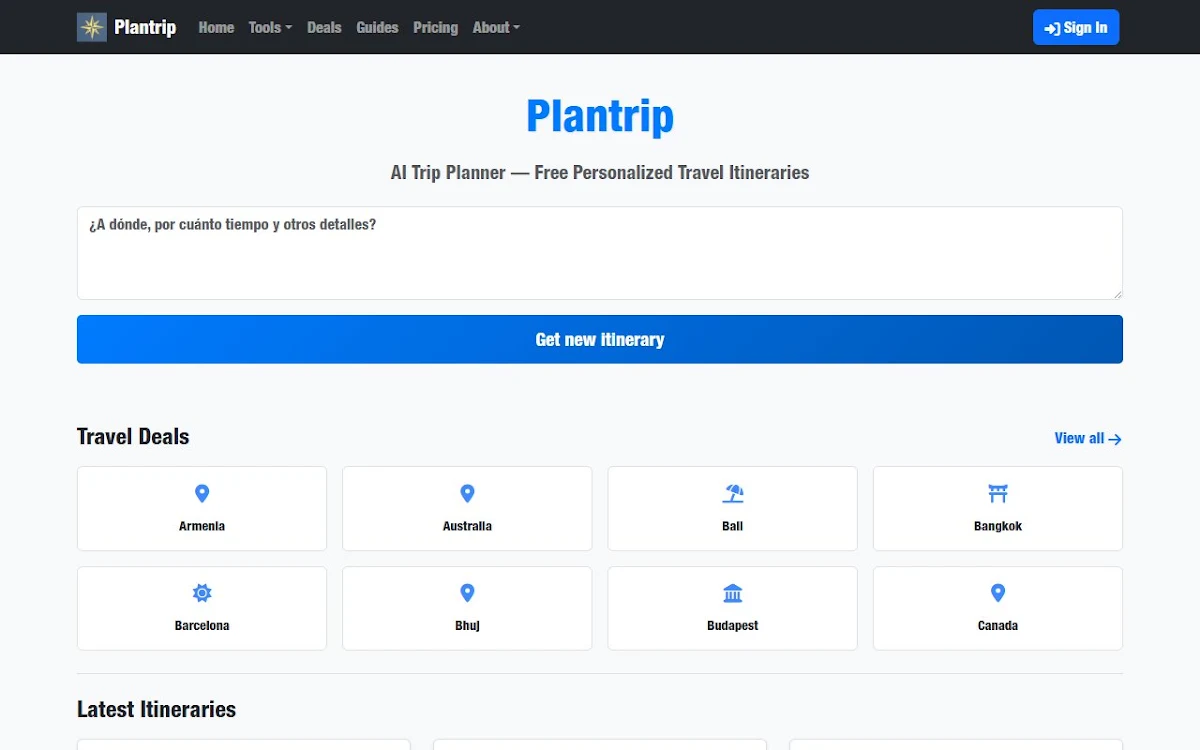This screenshot has width=1200, height=750.
Task: Select the Canada deal label
Action: click(x=998, y=626)
